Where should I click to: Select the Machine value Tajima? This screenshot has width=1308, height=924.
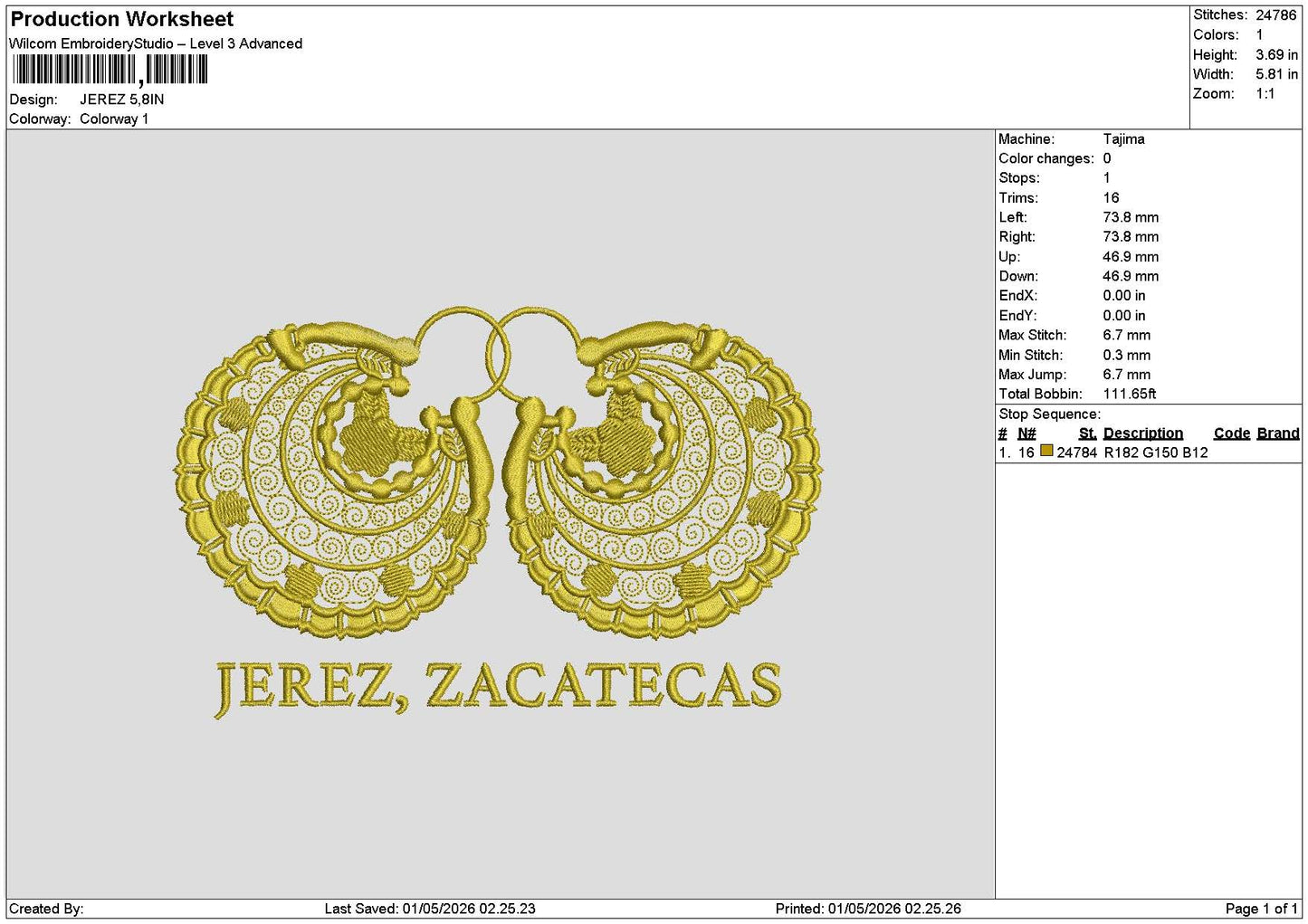1123,139
